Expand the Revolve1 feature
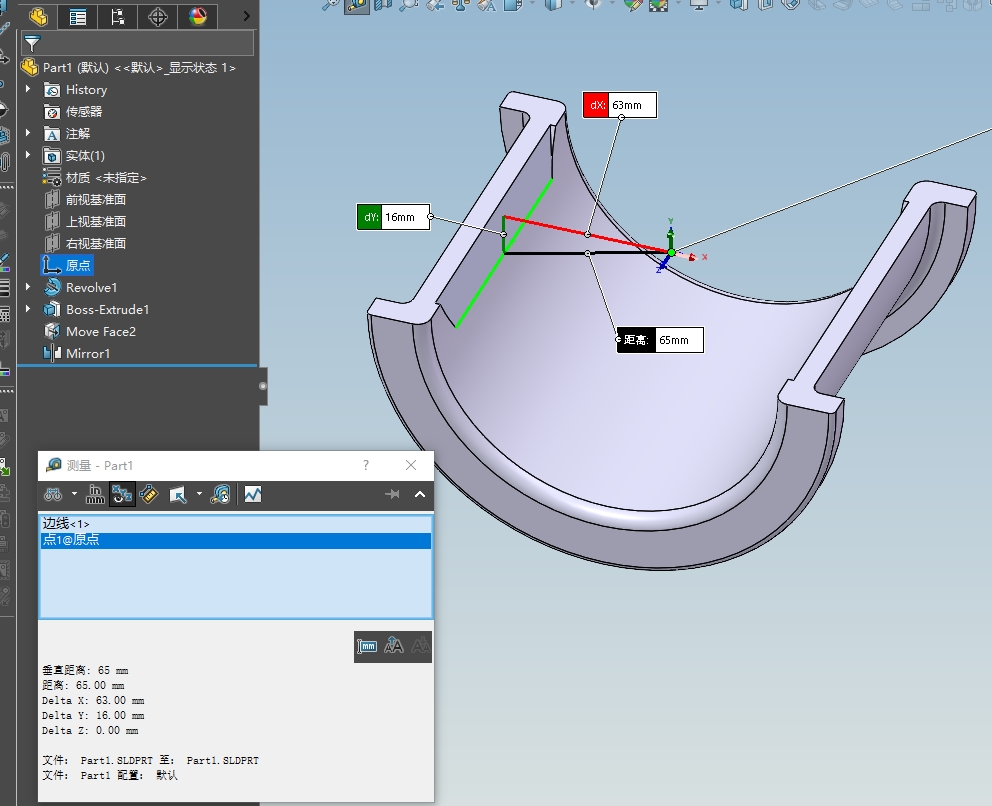 coord(28,287)
